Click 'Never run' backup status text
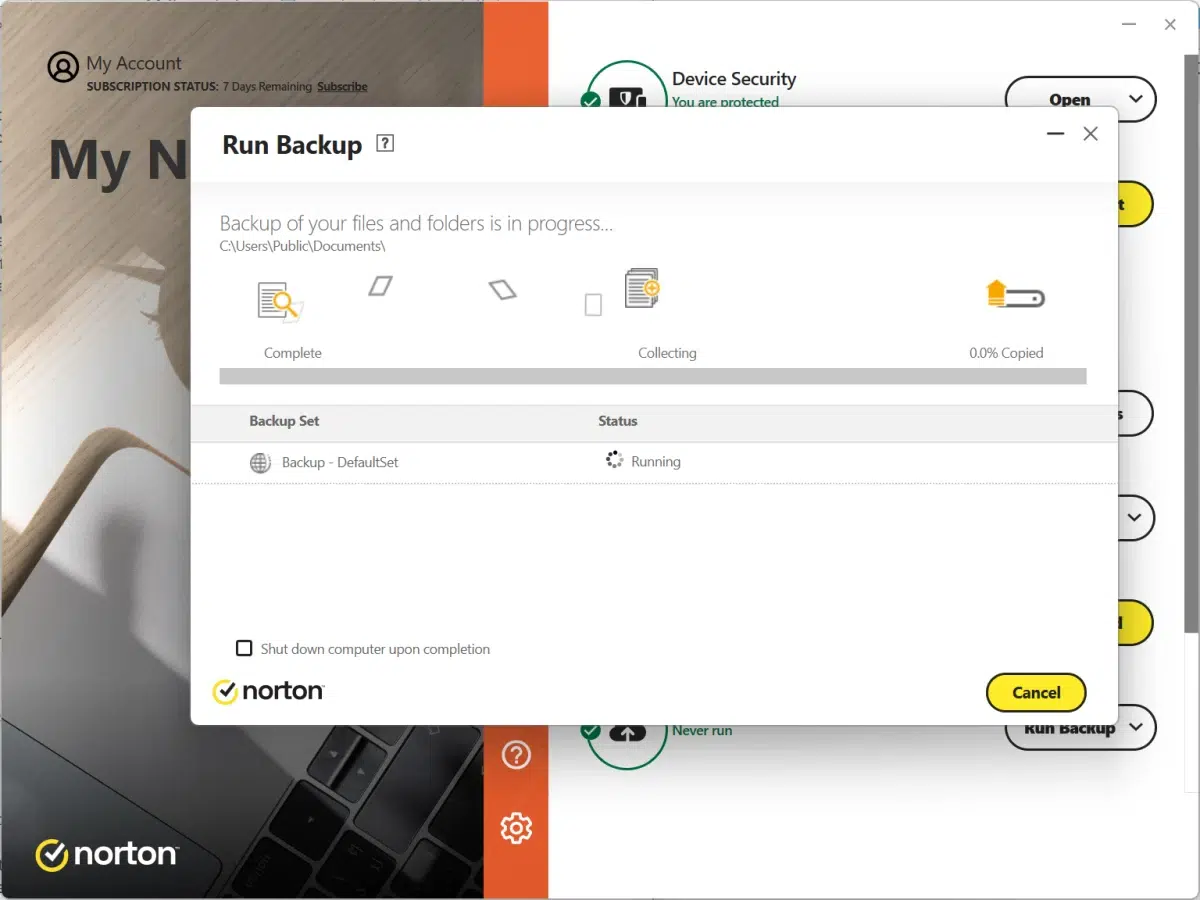 pos(702,731)
